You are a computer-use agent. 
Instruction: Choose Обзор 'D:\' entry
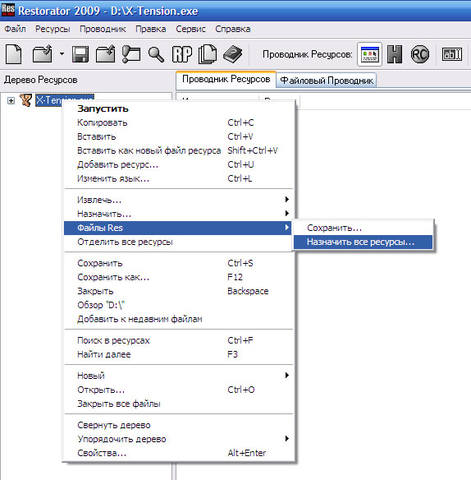pyautogui.click(x=179, y=305)
